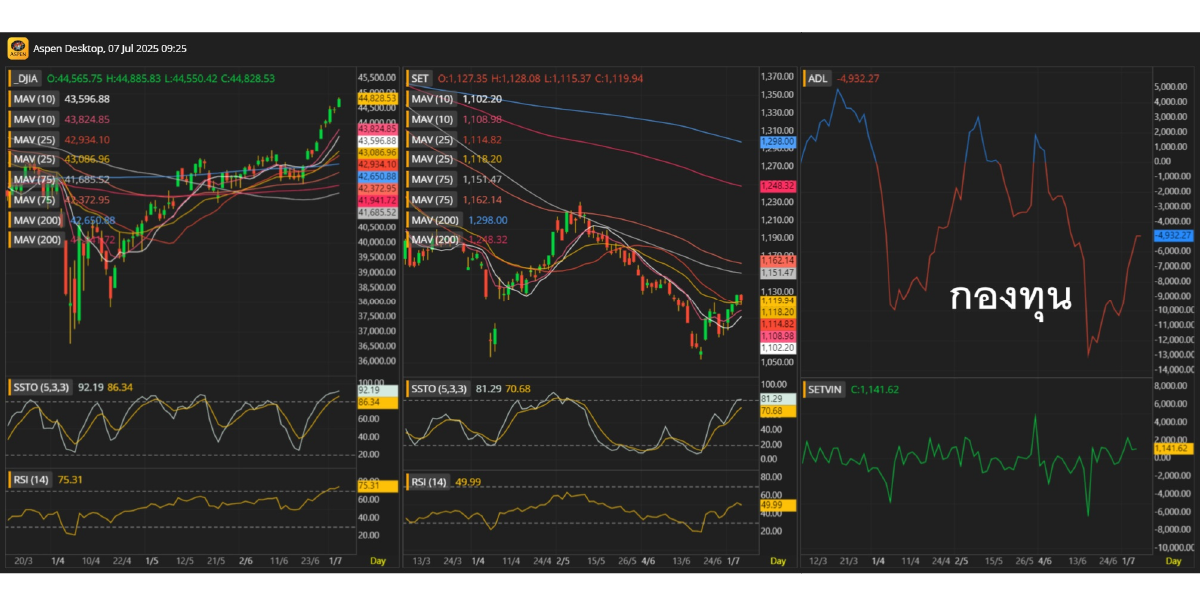The image size is (1200, 600).
Task: Select SSTO (5,3,3) label showing 81.29
Action: coord(439,387)
